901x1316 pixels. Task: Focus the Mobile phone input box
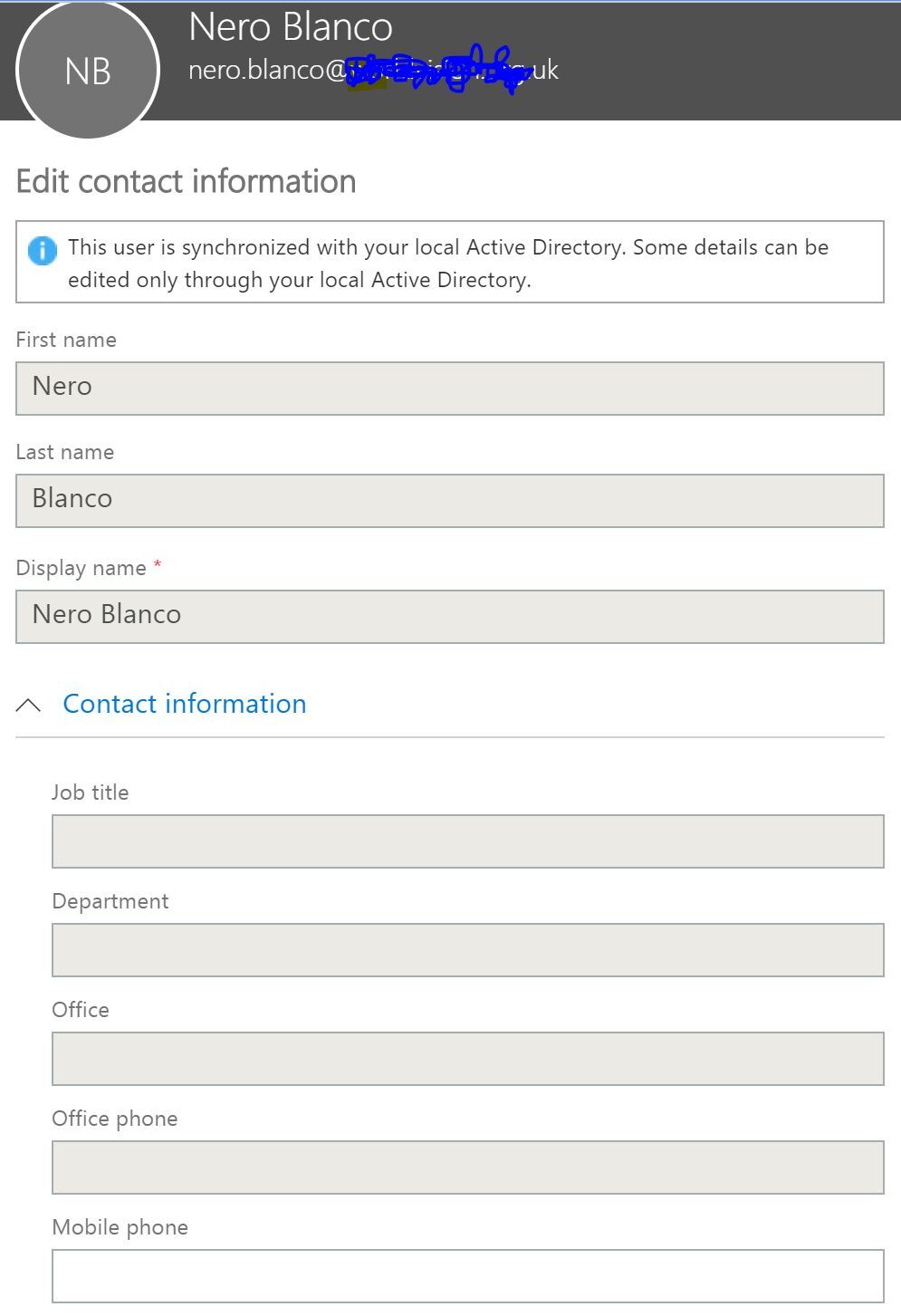pyautogui.click(x=468, y=1276)
